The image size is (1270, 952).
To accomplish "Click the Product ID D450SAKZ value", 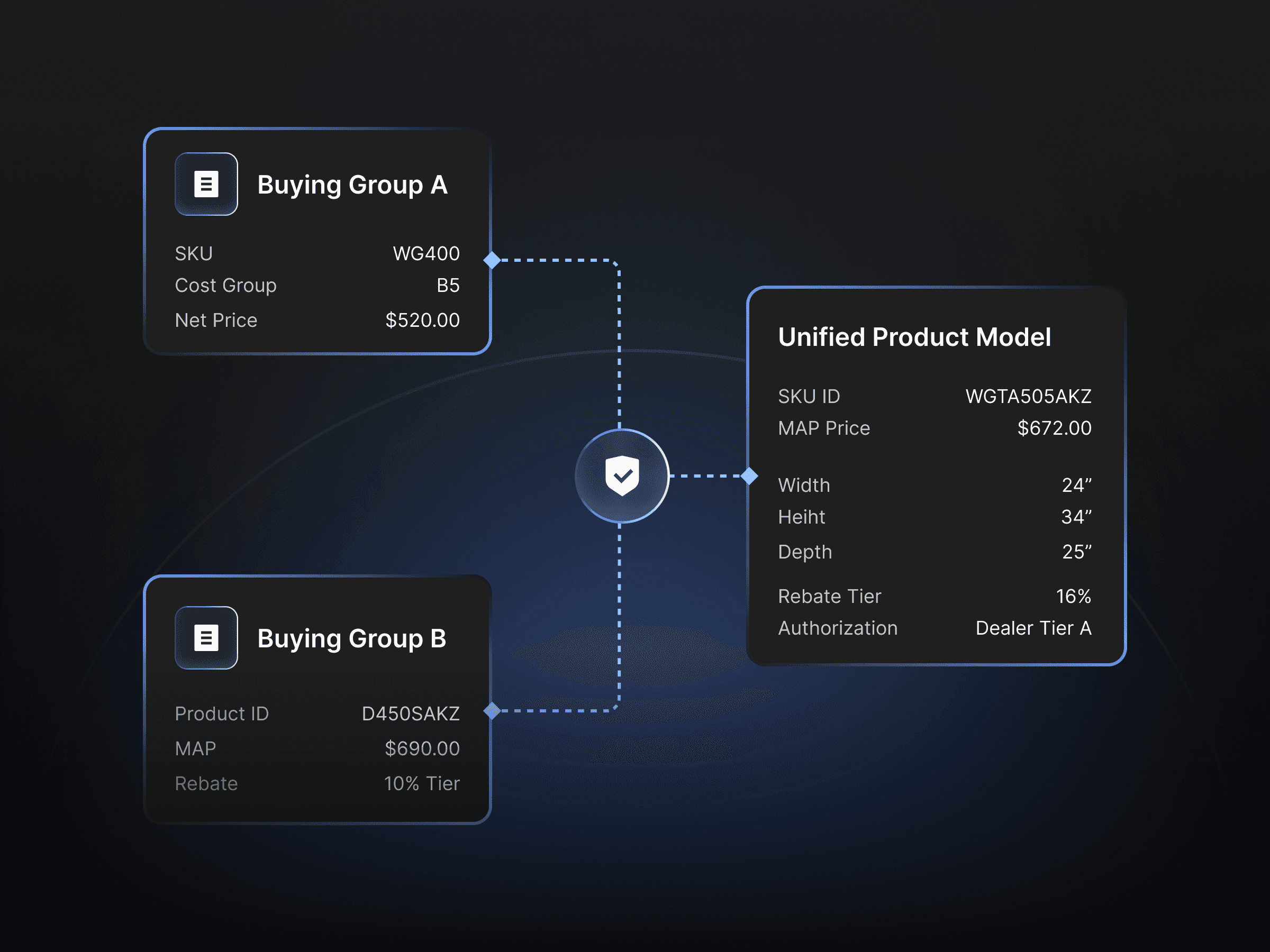I will pyautogui.click(x=411, y=713).
